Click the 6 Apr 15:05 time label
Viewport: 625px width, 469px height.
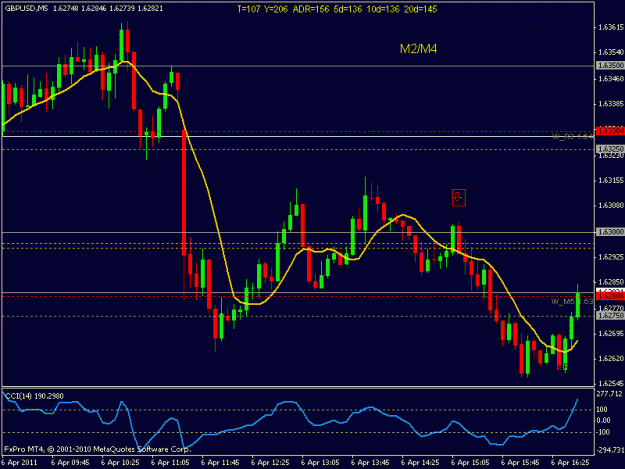(x=470, y=463)
